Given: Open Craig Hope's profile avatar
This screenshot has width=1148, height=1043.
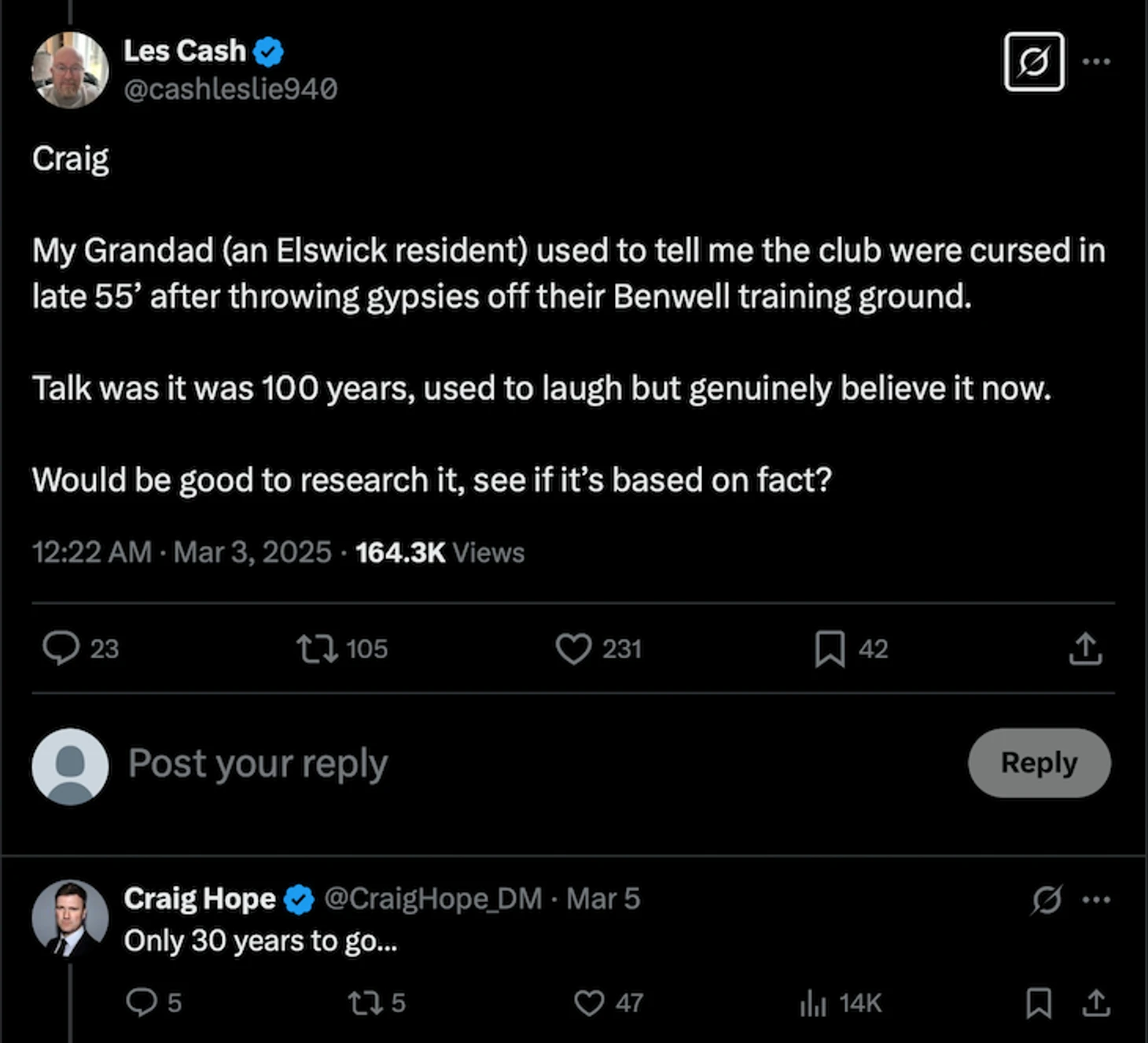Looking at the screenshot, I should 70,918.
